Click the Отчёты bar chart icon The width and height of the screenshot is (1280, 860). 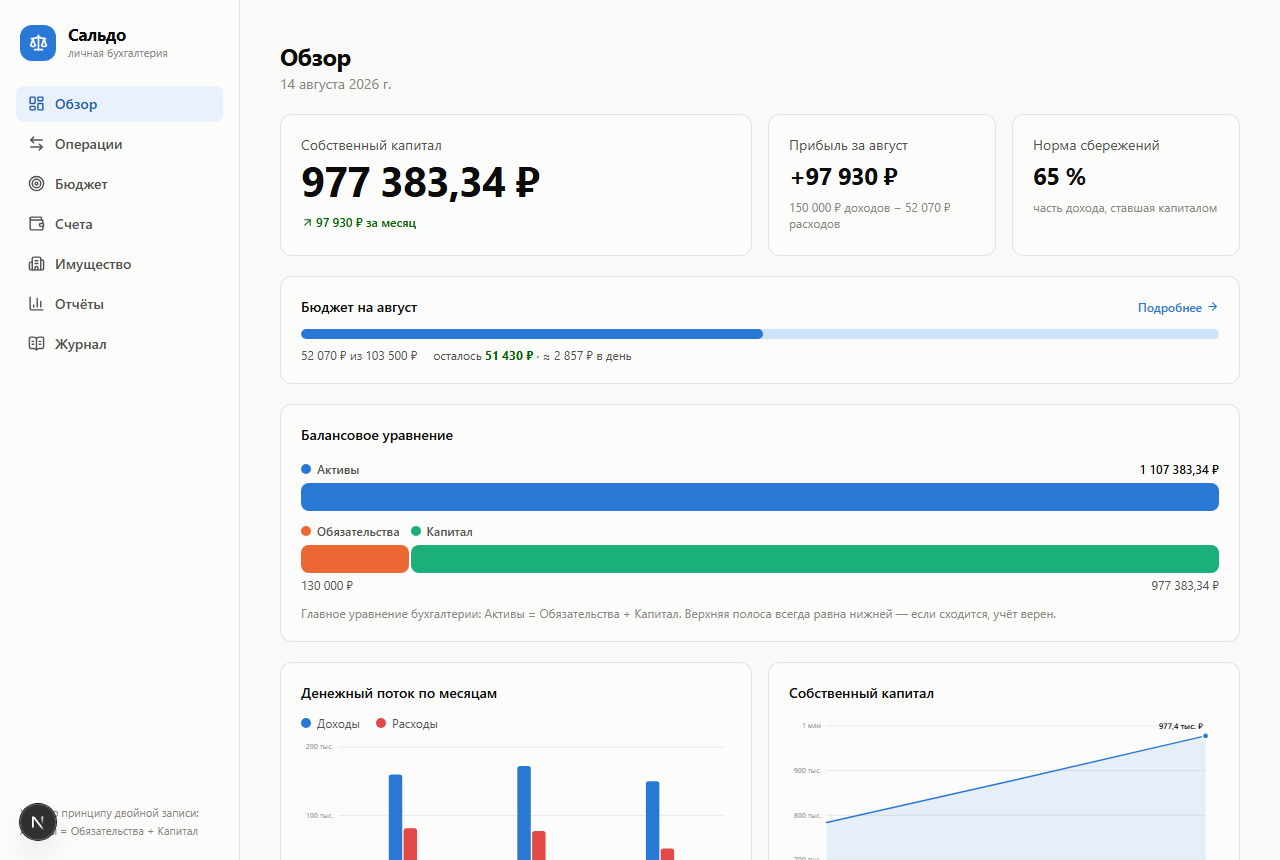click(x=37, y=304)
